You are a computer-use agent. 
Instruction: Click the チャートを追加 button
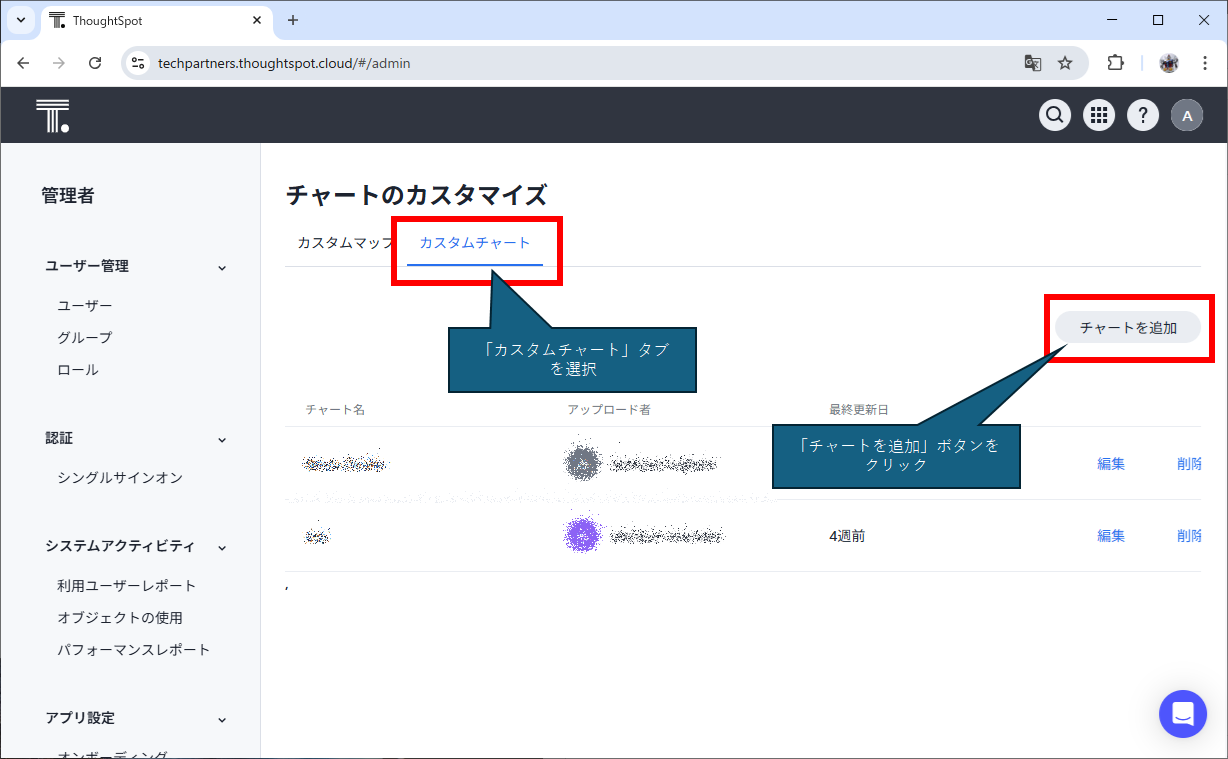[1128, 327]
